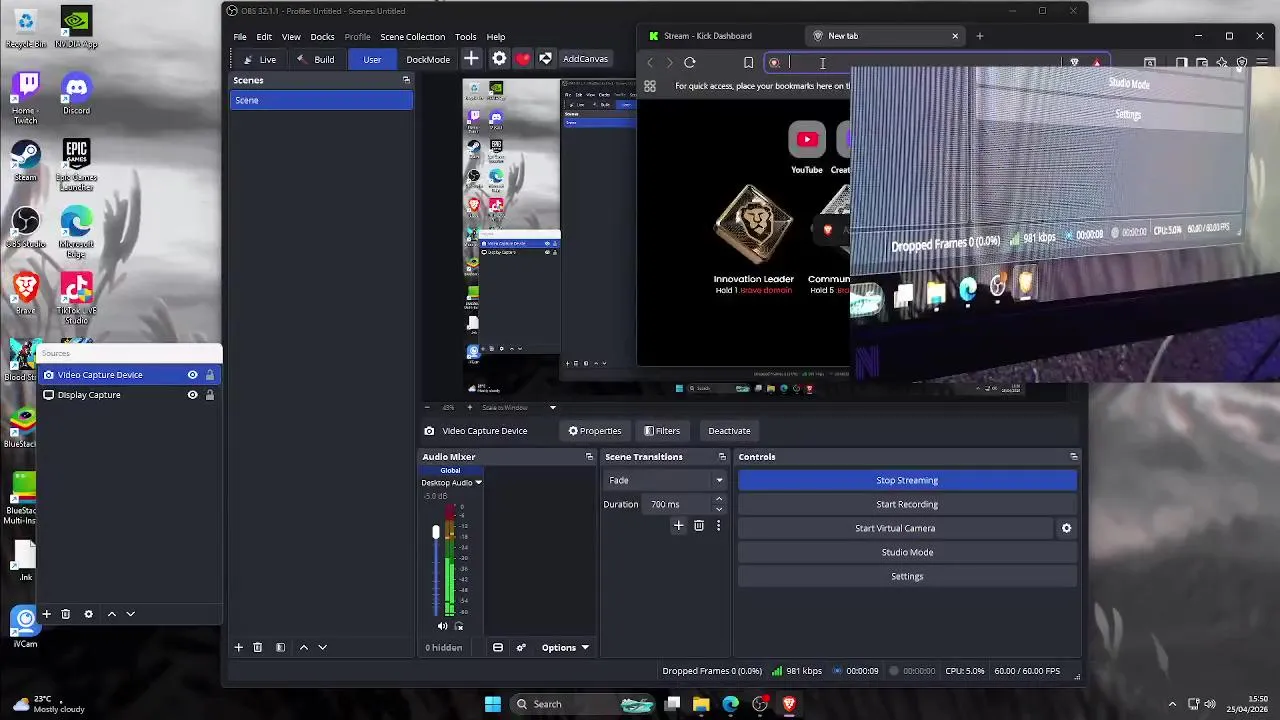The height and width of the screenshot is (720, 1280).
Task: Toggle the lock on Display Capture
Action: click(x=209, y=395)
